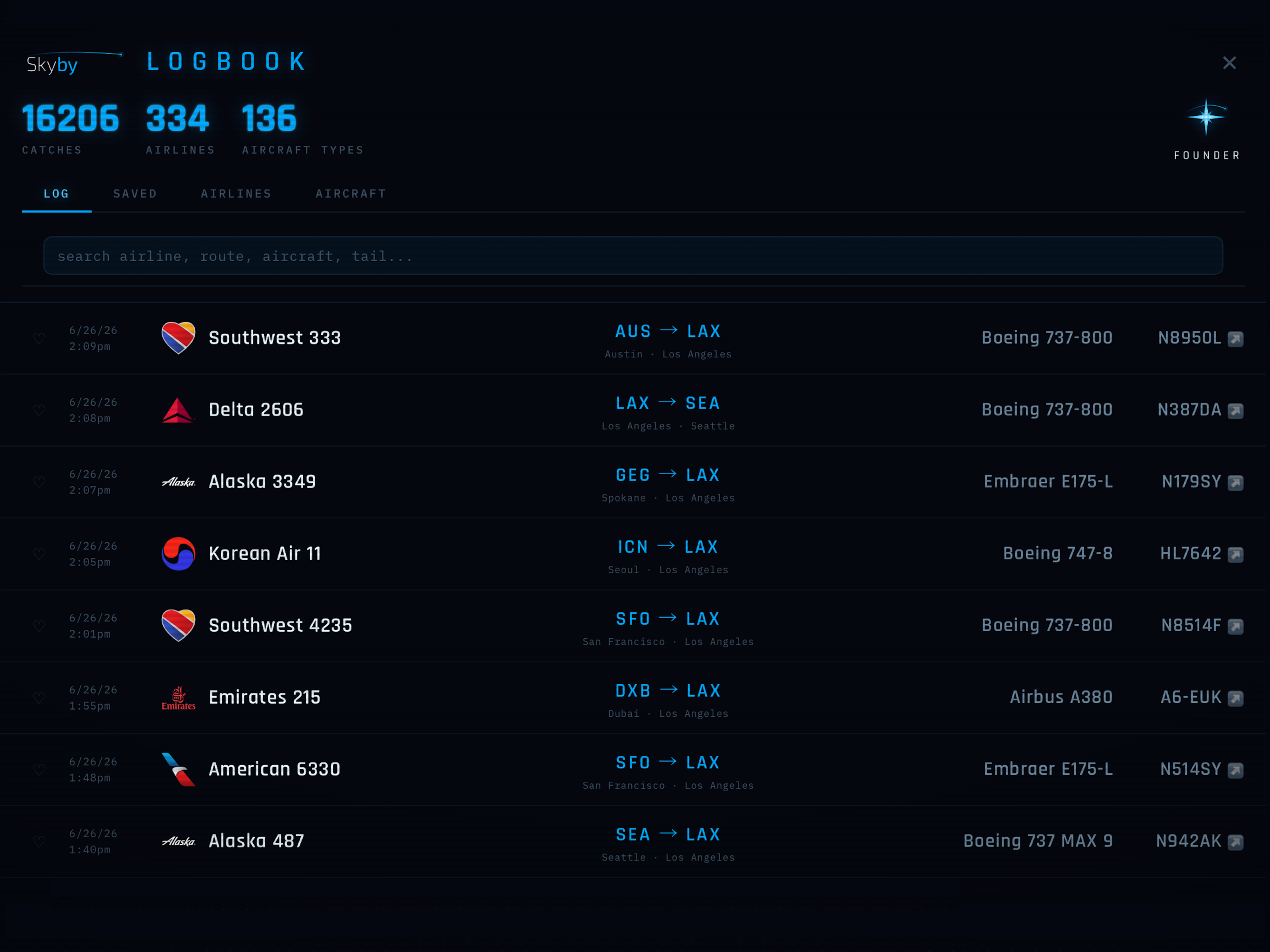
Task: Open tail number N8950L
Action: point(1190,337)
